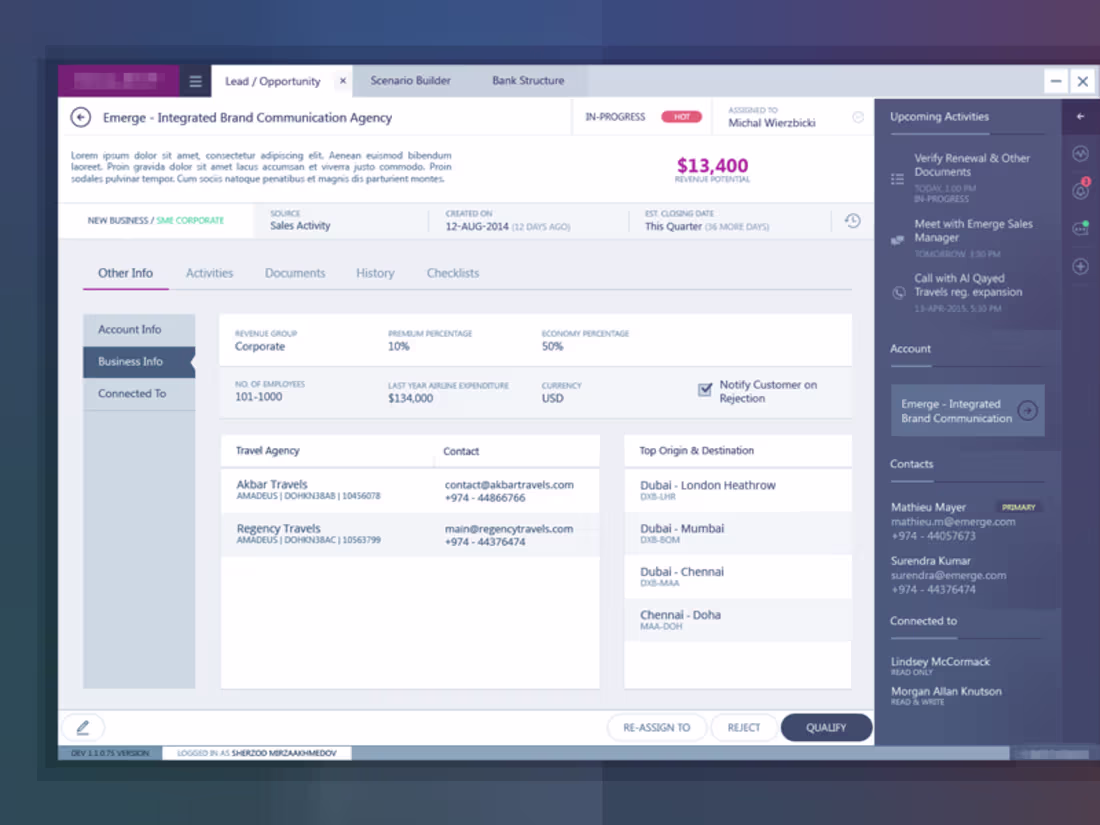Switch to the History tab
The width and height of the screenshot is (1100, 825).
pyautogui.click(x=375, y=272)
